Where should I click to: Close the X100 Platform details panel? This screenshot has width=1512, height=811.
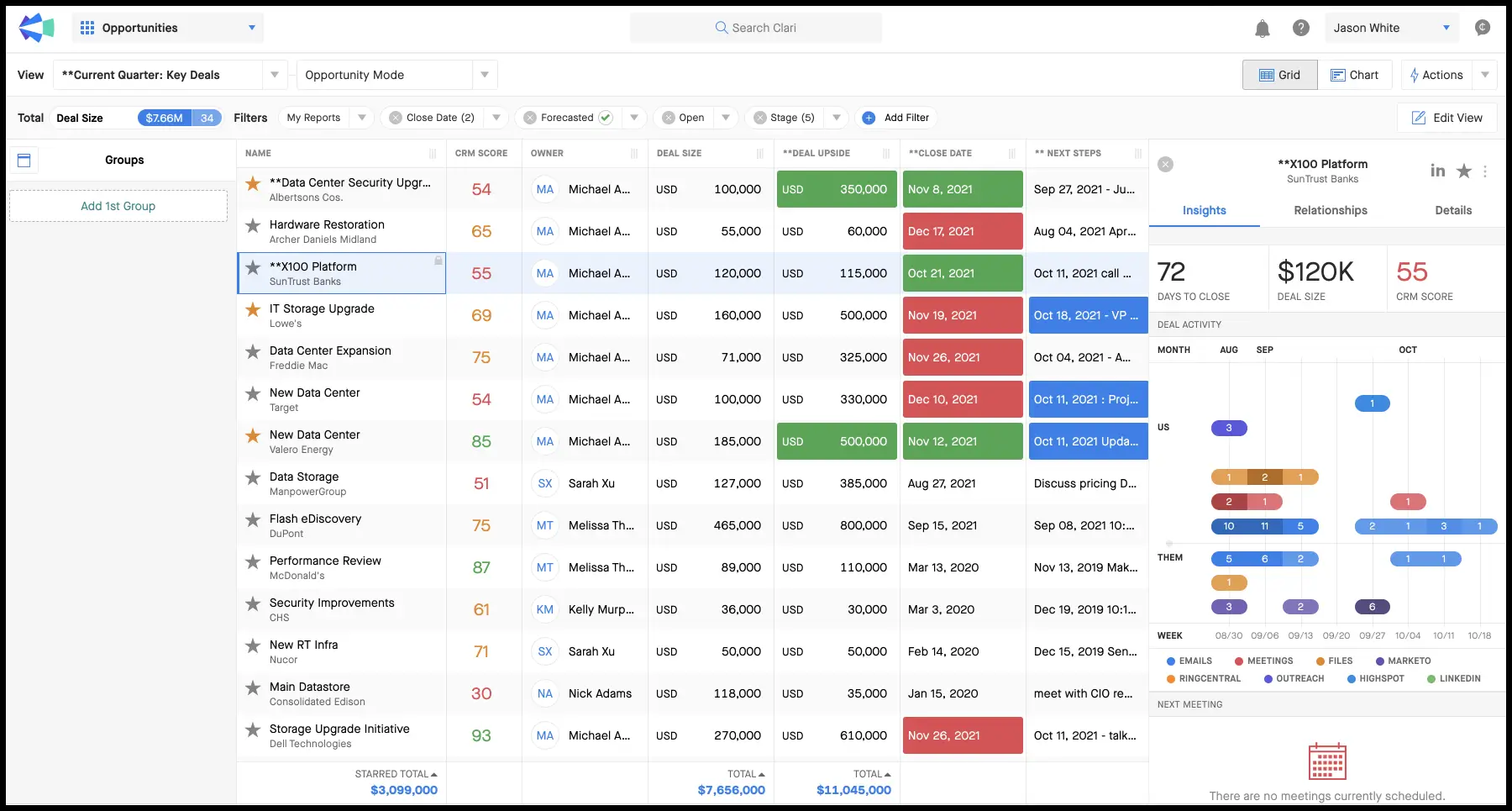pos(1165,165)
